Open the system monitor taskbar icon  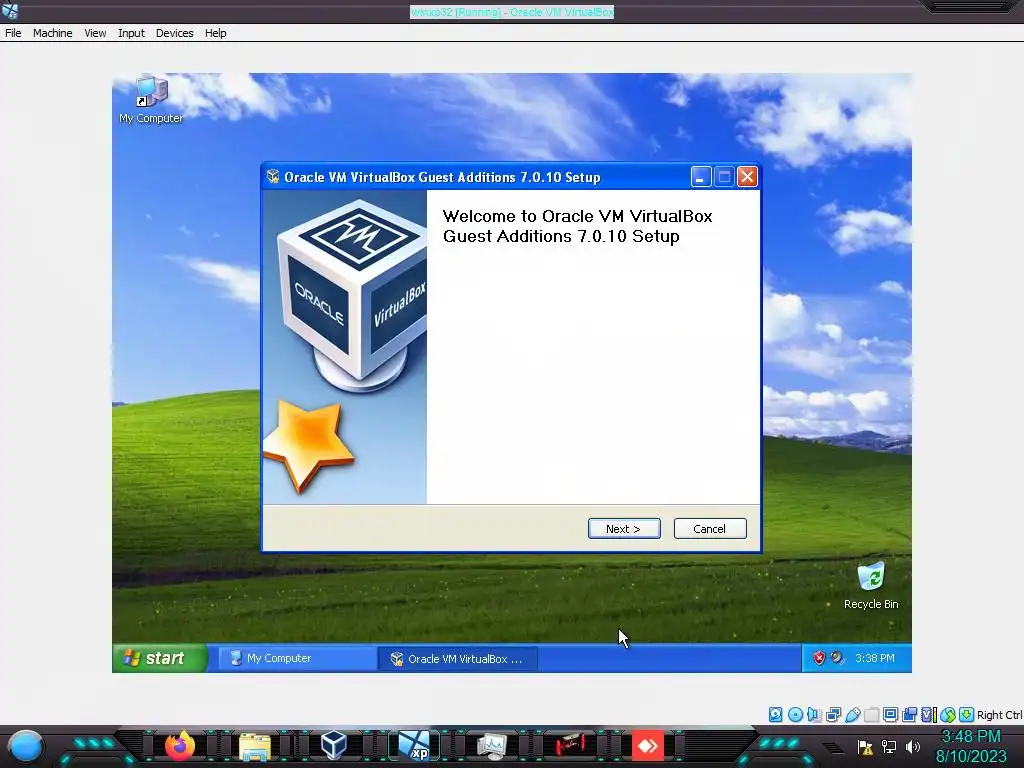click(x=492, y=746)
